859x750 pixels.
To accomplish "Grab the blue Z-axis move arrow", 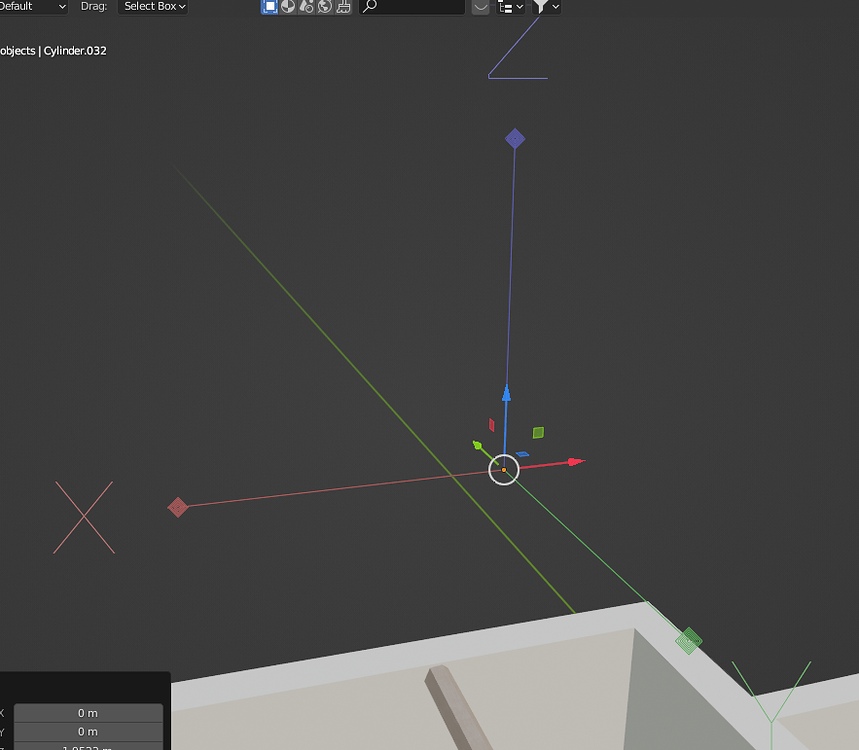I will (507, 393).
